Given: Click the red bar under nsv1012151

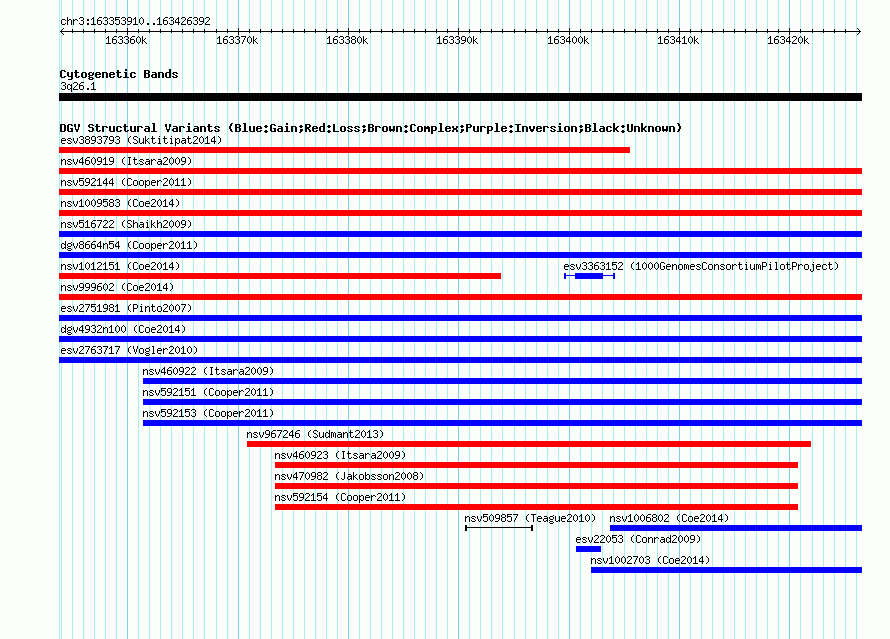Looking at the screenshot, I should pyautogui.click(x=280, y=276).
